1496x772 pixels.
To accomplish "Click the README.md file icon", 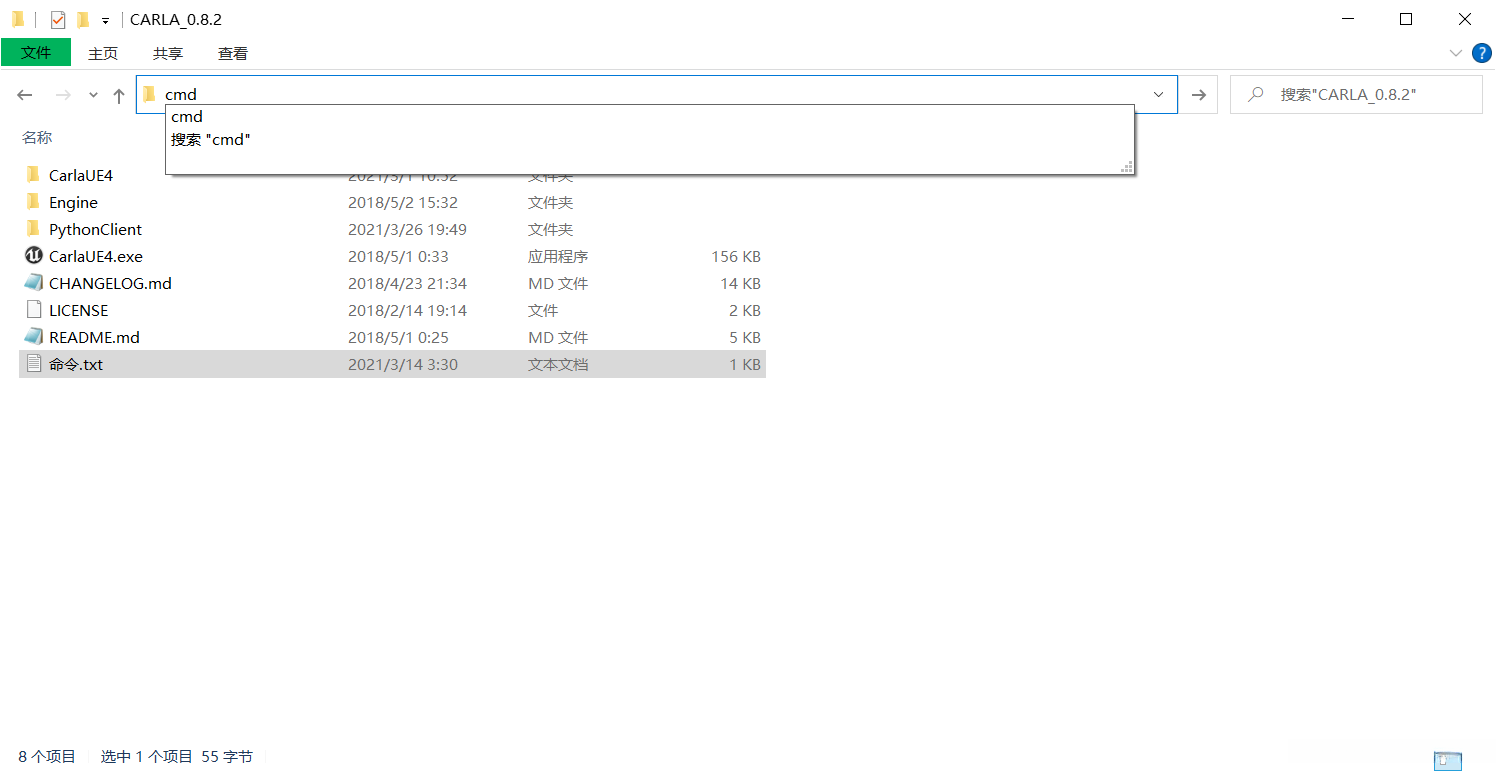I will [33, 337].
